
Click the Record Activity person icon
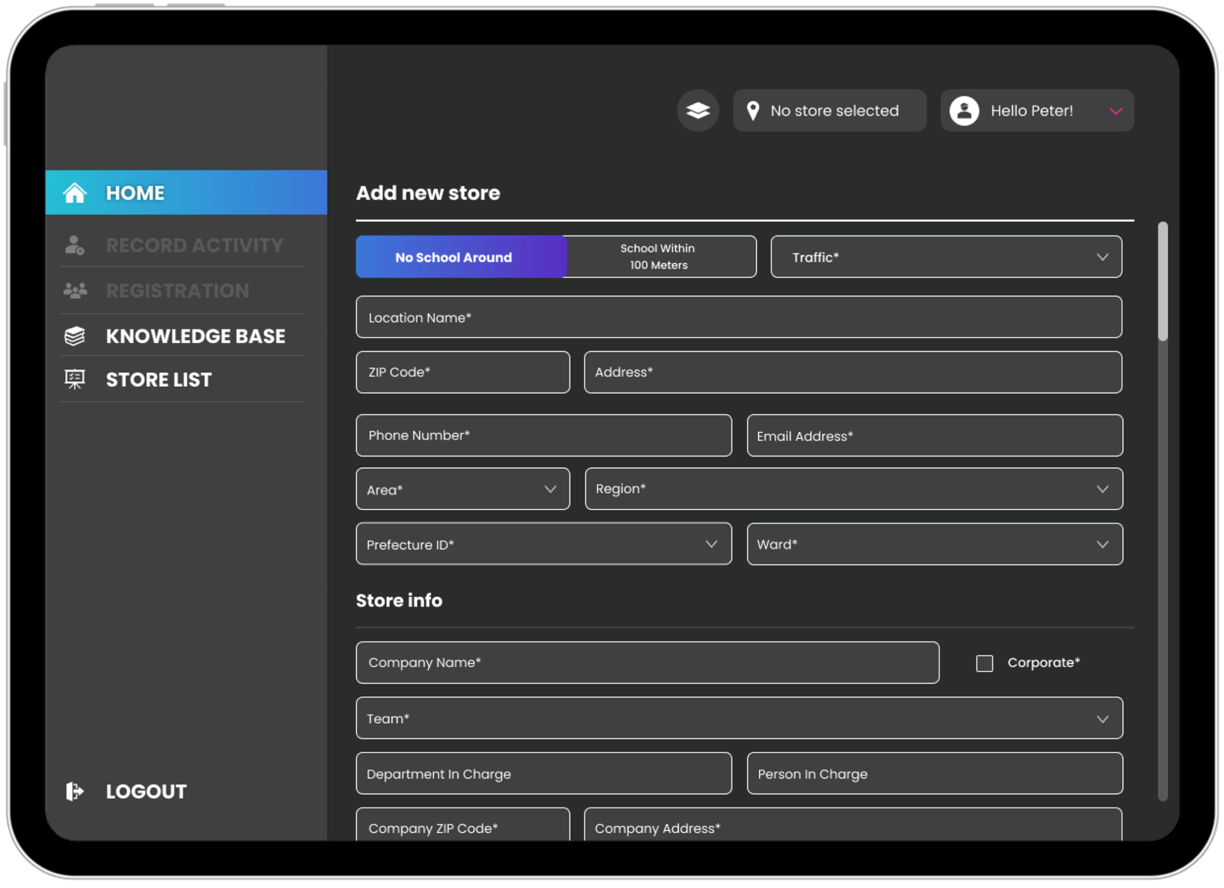(75, 245)
